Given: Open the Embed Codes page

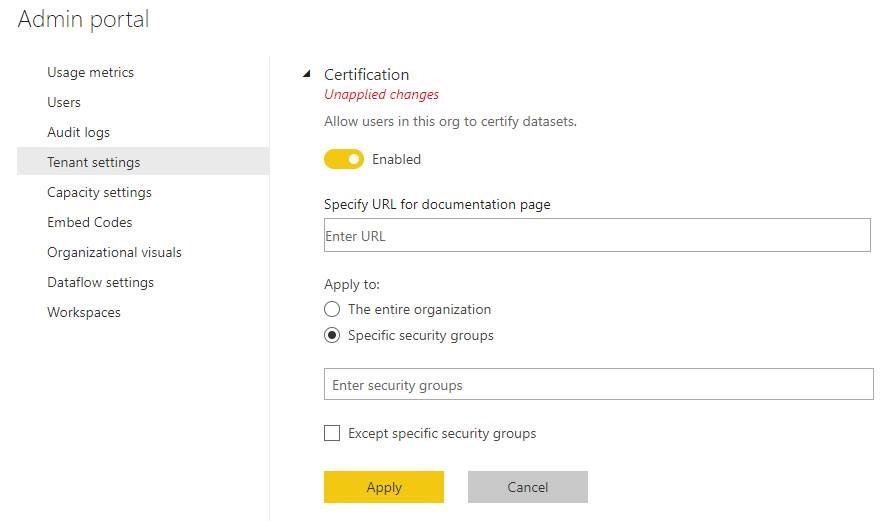Looking at the screenshot, I should tap(89, 222).
